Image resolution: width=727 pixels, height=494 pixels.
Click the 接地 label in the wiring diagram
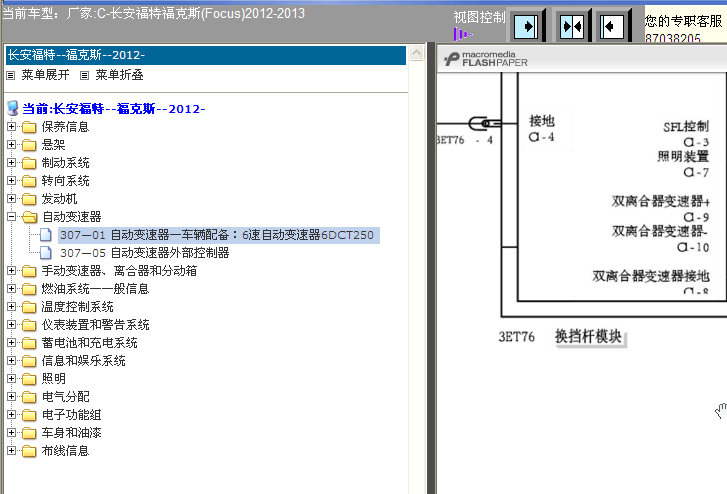pos(542,121)
